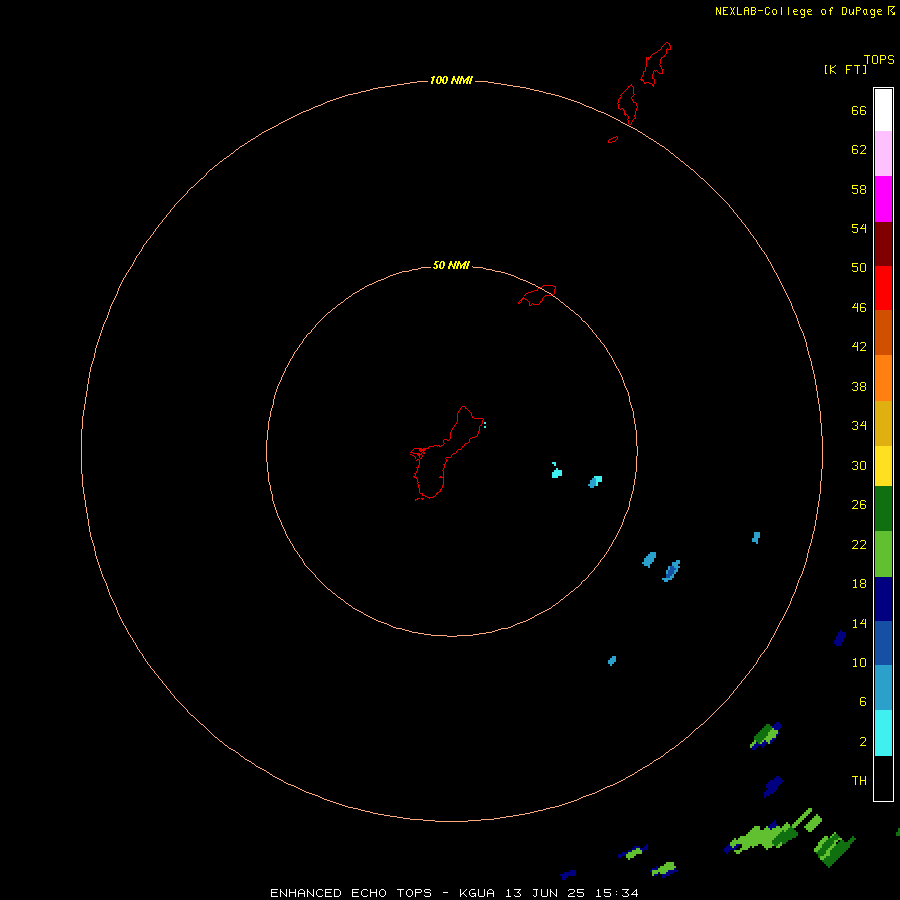Click the 'NEXLAB-College of DuPage' header text
The height and width of the screenshot is (900, 900).
point(798,11)
